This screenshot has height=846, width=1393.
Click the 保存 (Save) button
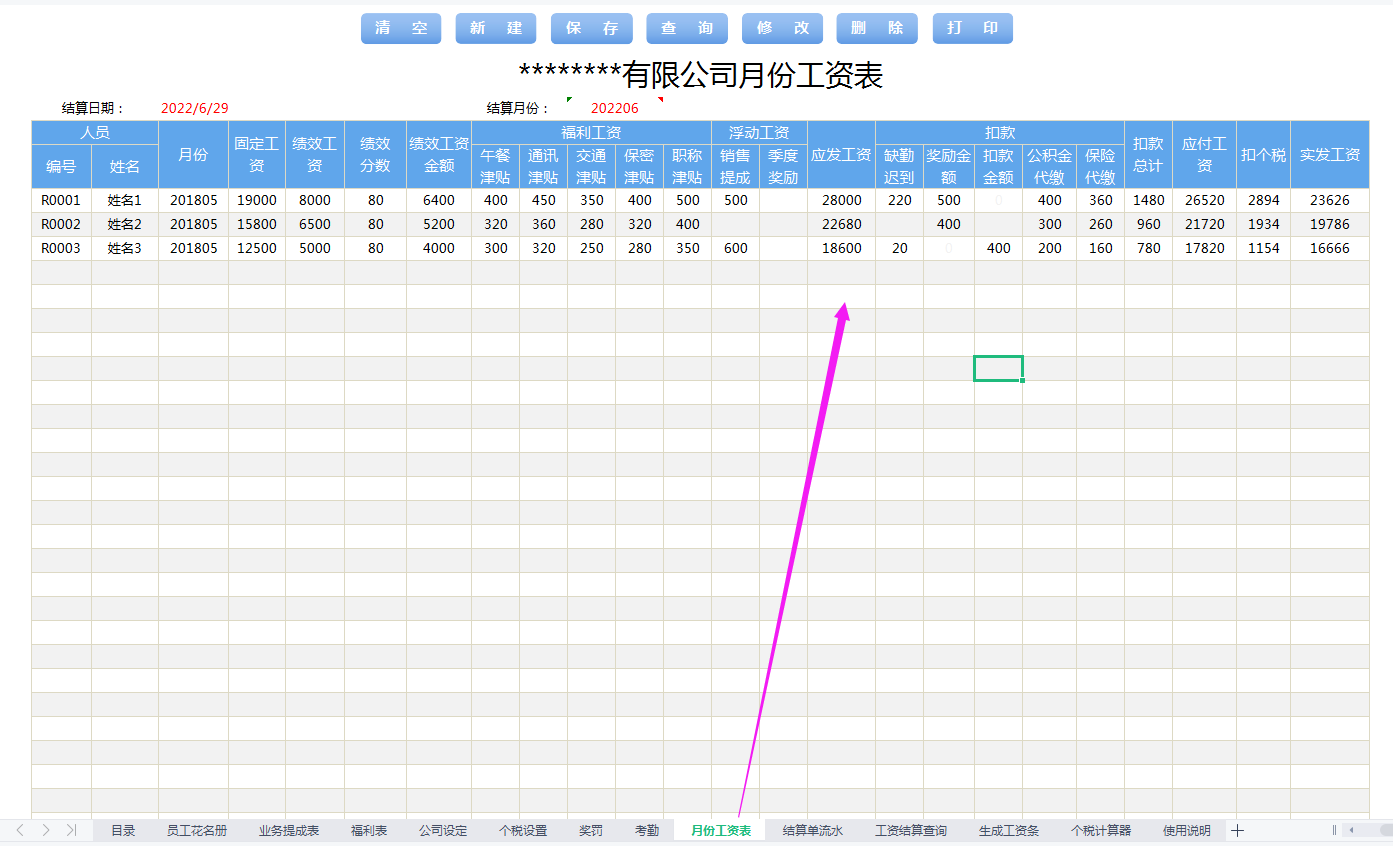point(591,28)
